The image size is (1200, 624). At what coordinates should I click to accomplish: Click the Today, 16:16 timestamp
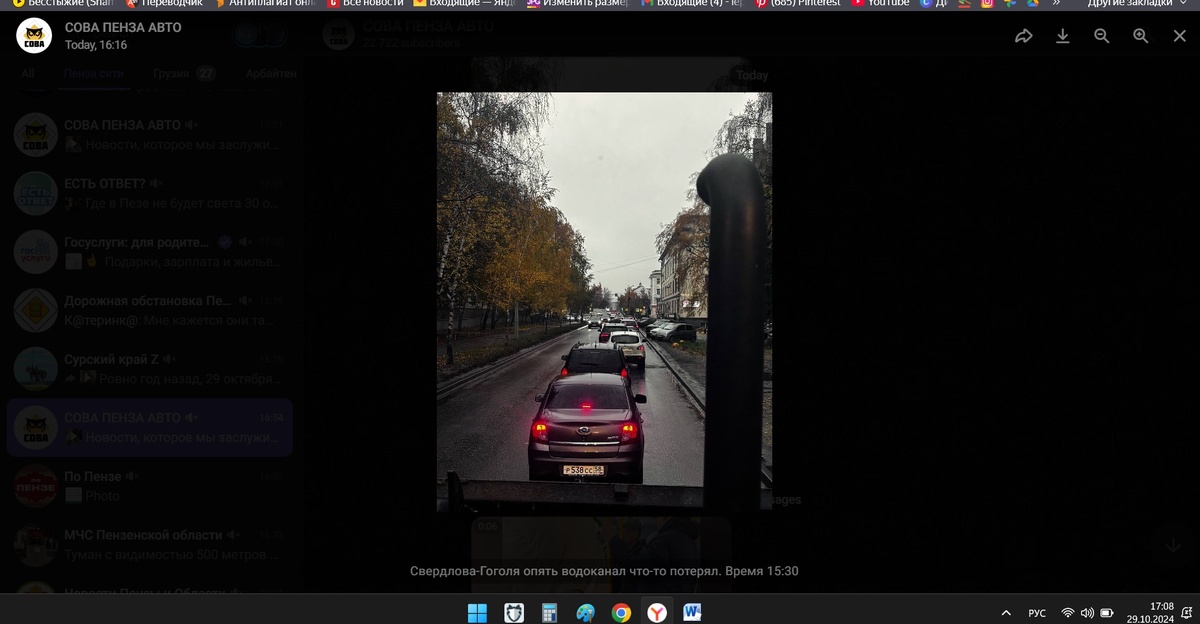pos(96,45)
